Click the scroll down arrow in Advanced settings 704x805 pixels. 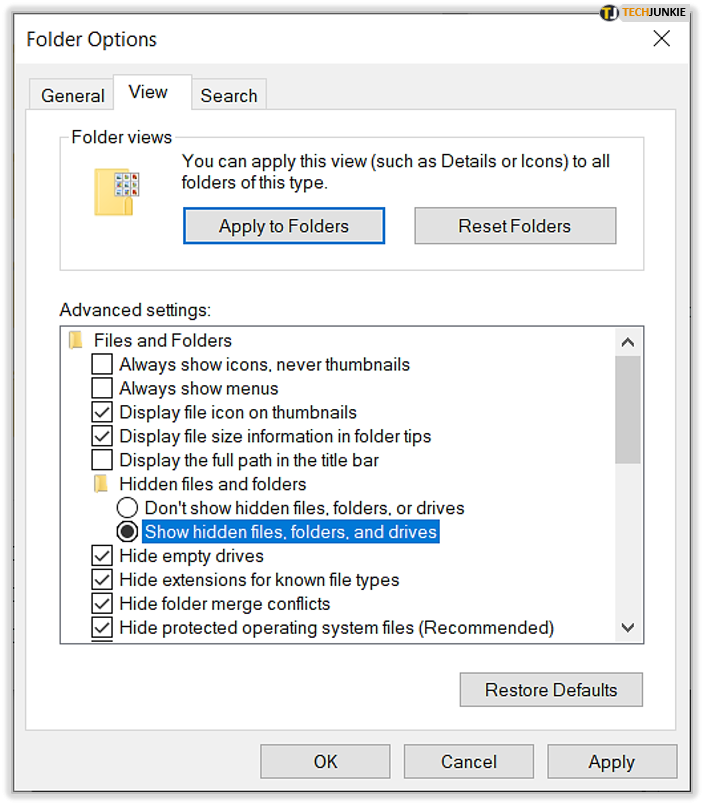coord(627,627)
